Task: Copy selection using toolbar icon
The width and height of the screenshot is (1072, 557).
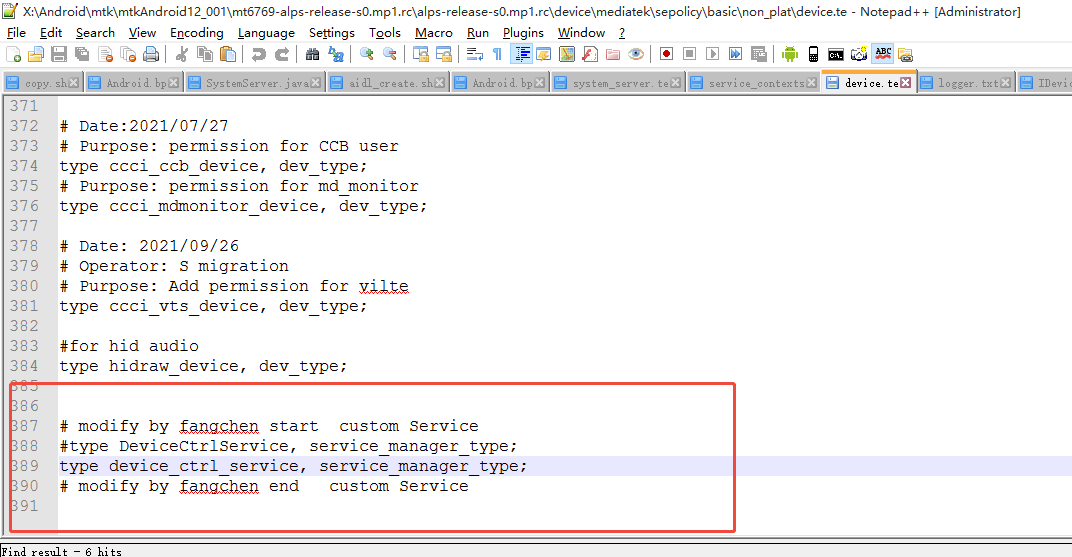Action: pyautogui.click(x=204, y=55)
